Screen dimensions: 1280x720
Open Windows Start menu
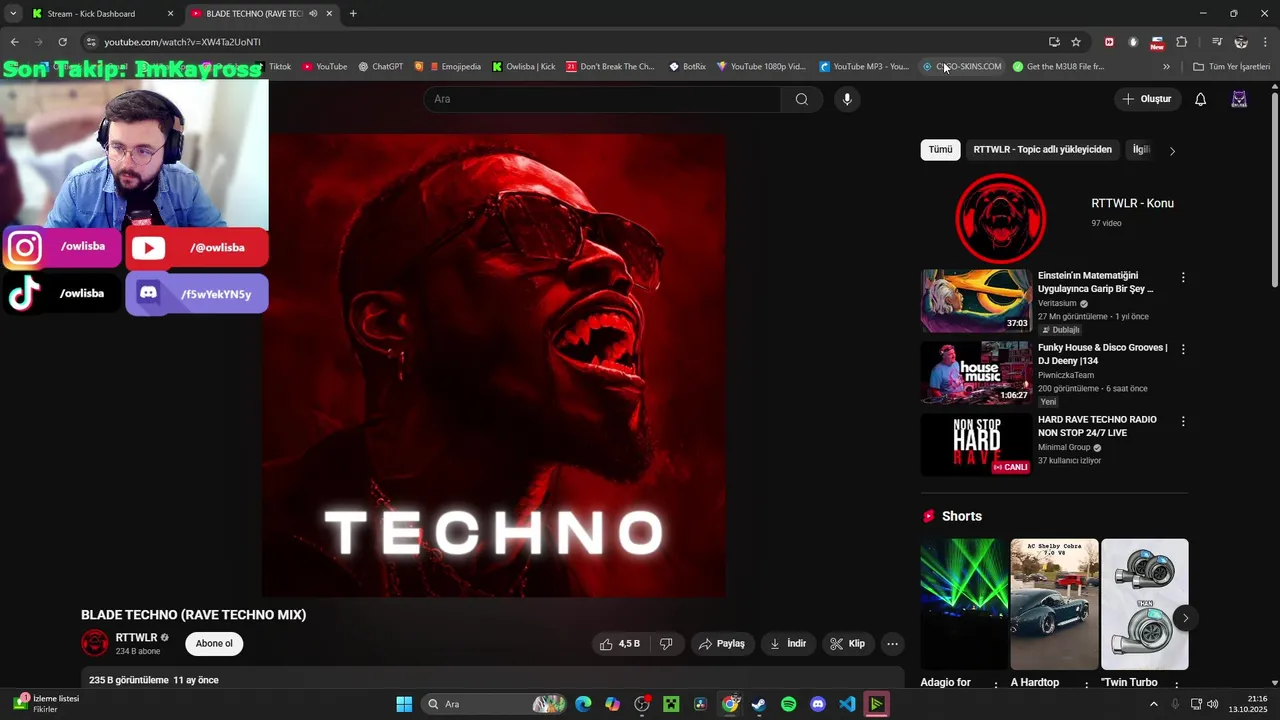tap(404, 704)
